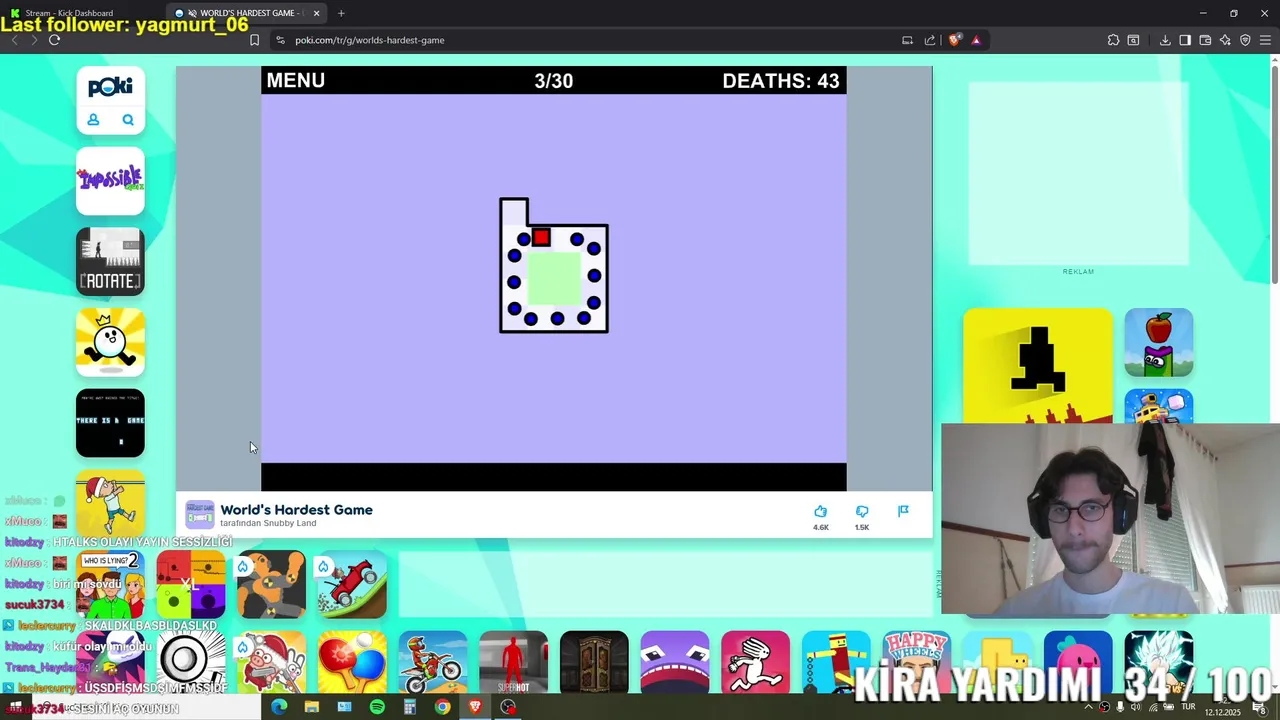1280x720 pixels.
Task: Open the purple monster face game tile
Action: tap(675, 663)
